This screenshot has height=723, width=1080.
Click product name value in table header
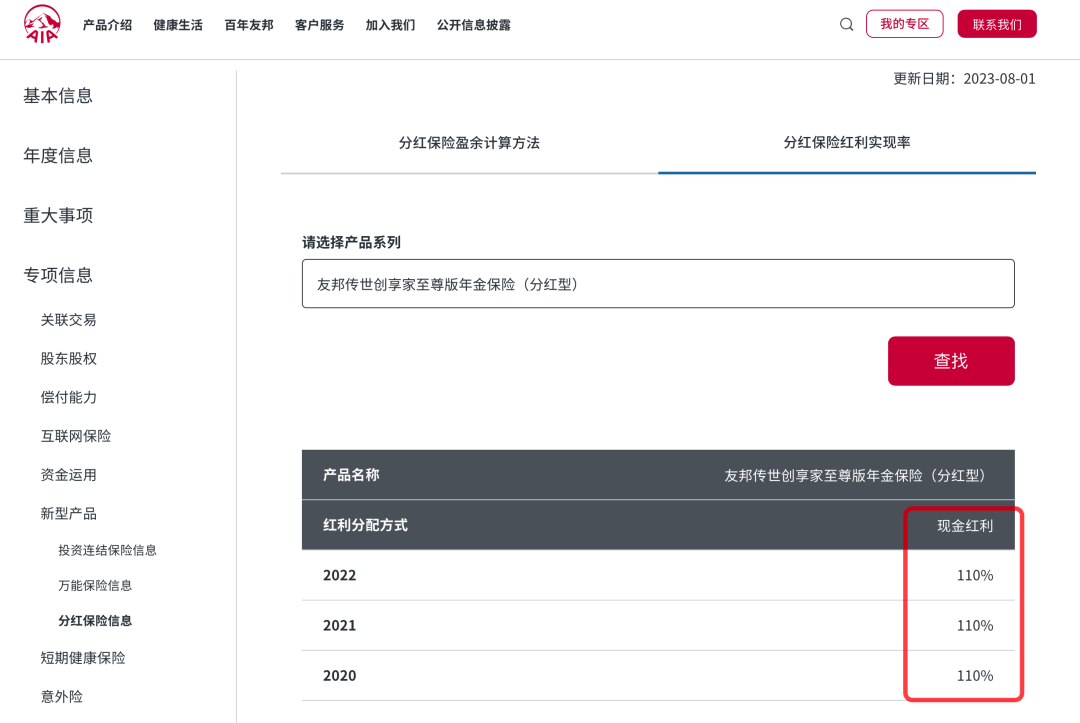click(x=854, y=476)
